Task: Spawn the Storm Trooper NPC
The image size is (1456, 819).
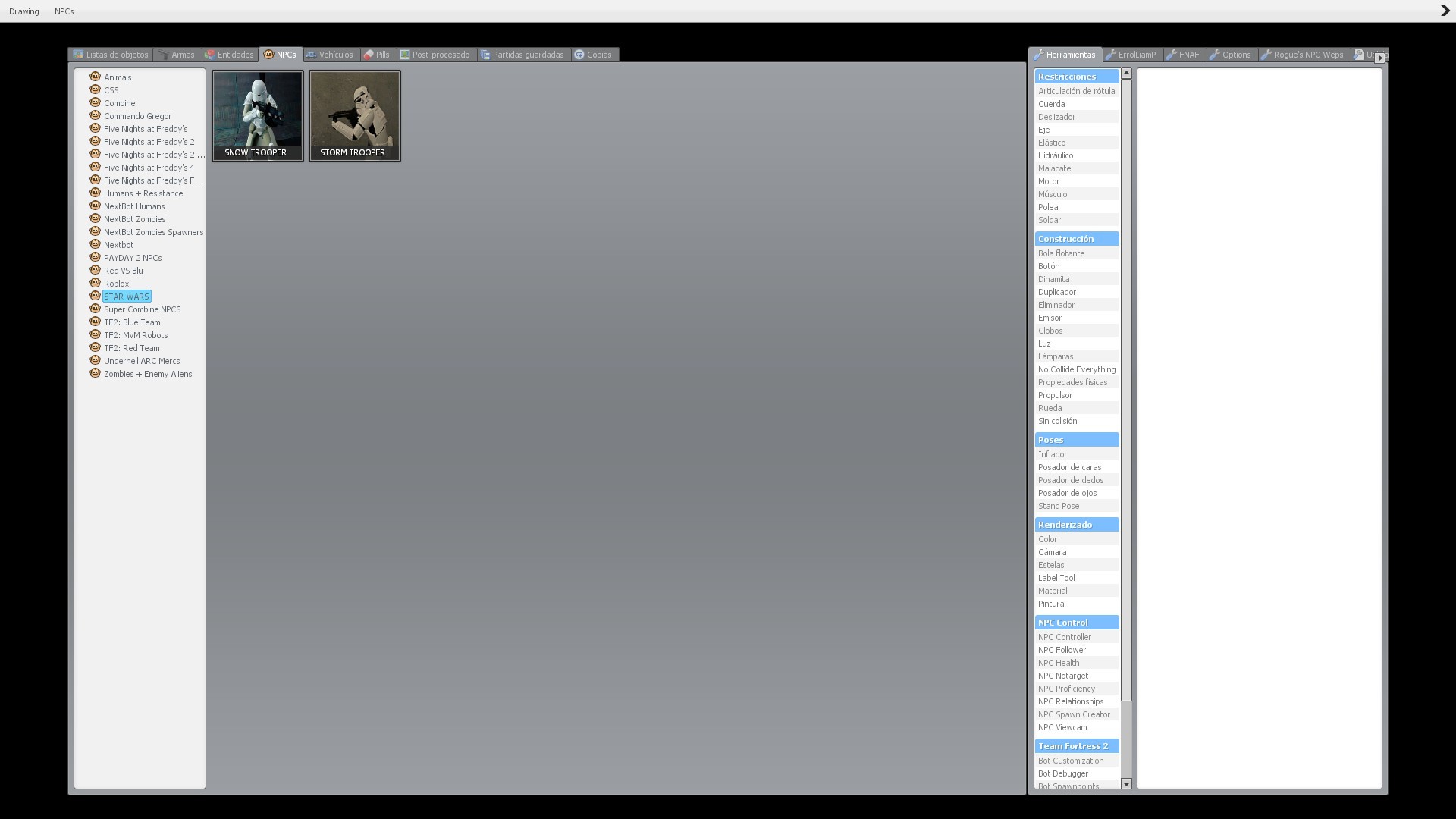Action: pyautogui.click(x=354, y=115)
